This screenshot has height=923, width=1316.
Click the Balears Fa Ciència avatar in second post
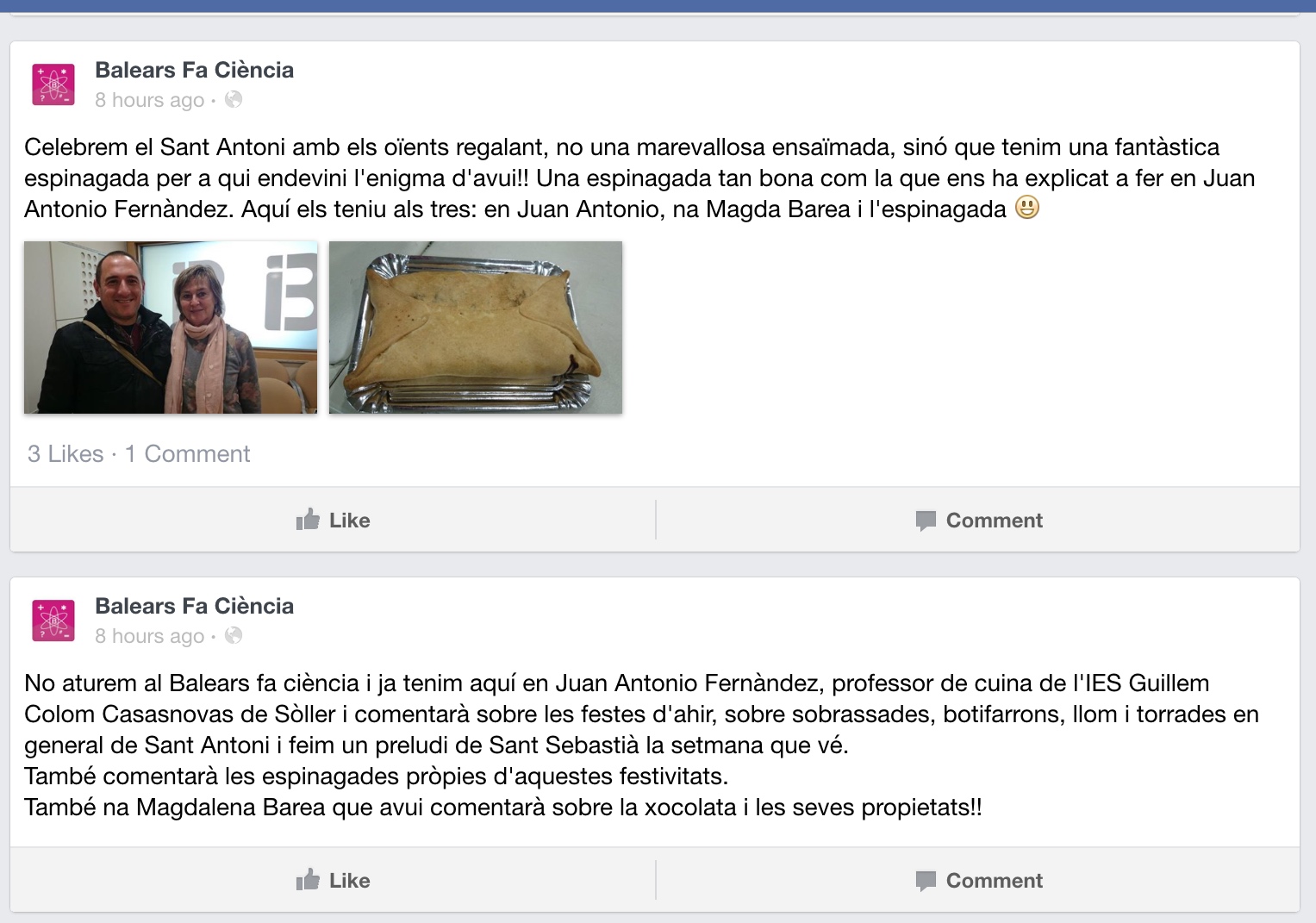click(x=53, y=621)
